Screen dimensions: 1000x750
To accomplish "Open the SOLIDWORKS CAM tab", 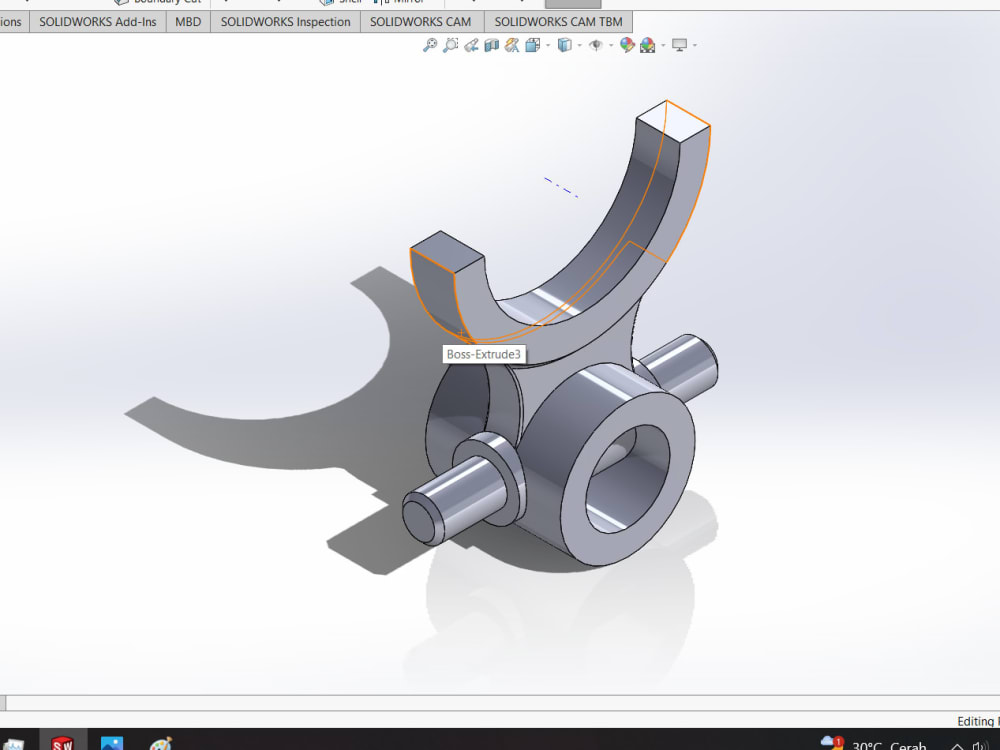I will [x=421, y=21].
